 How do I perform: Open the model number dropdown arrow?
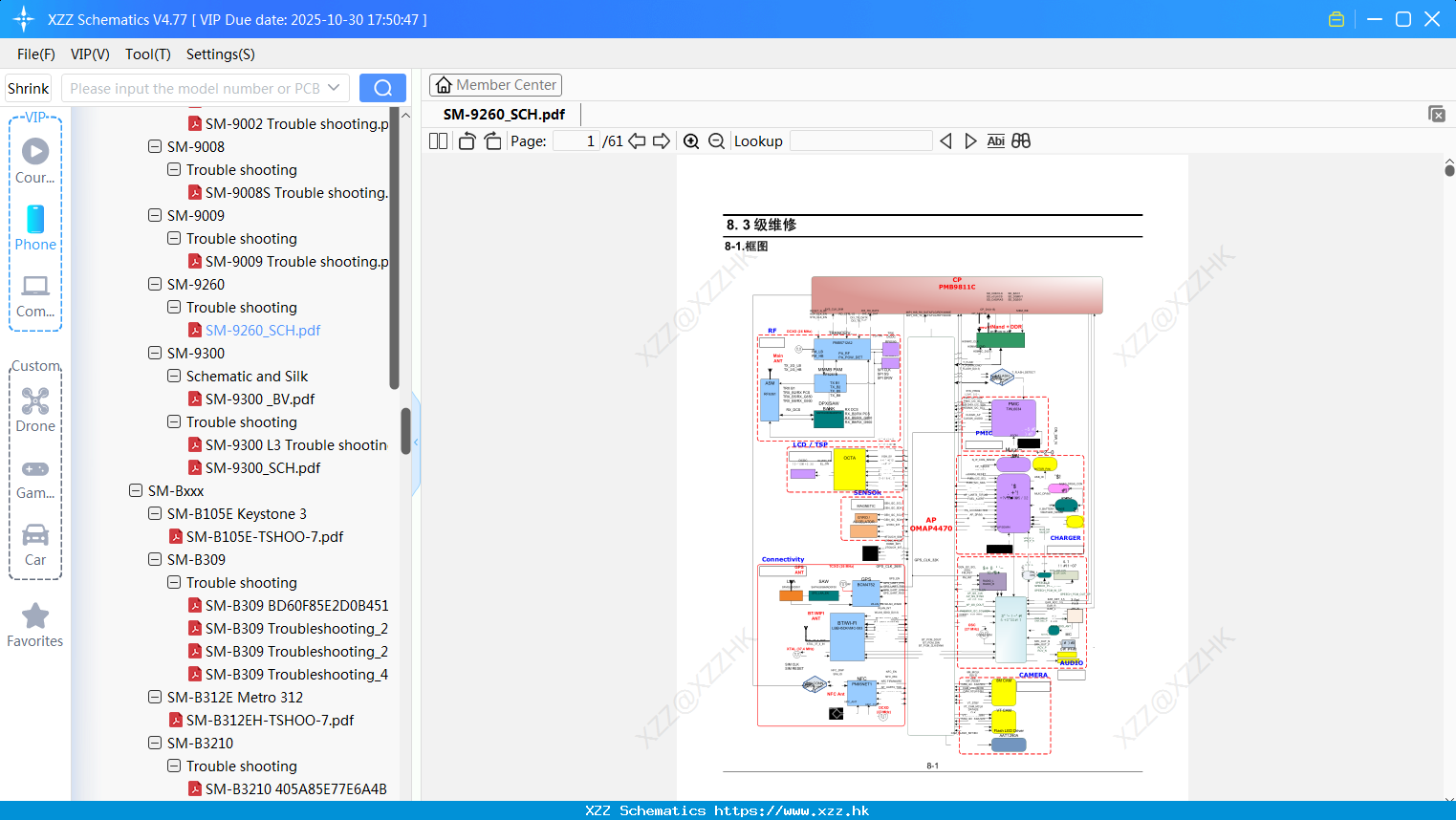click(x=334, y=88)
